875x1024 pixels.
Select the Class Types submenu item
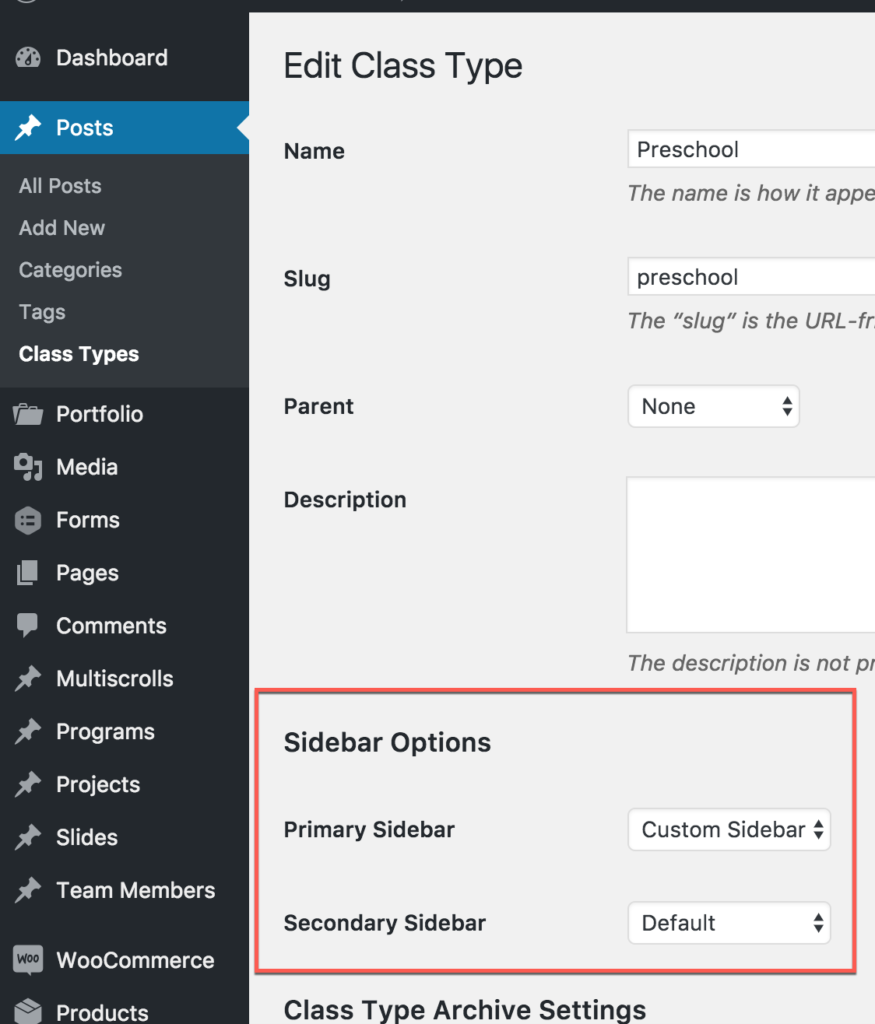78,354
